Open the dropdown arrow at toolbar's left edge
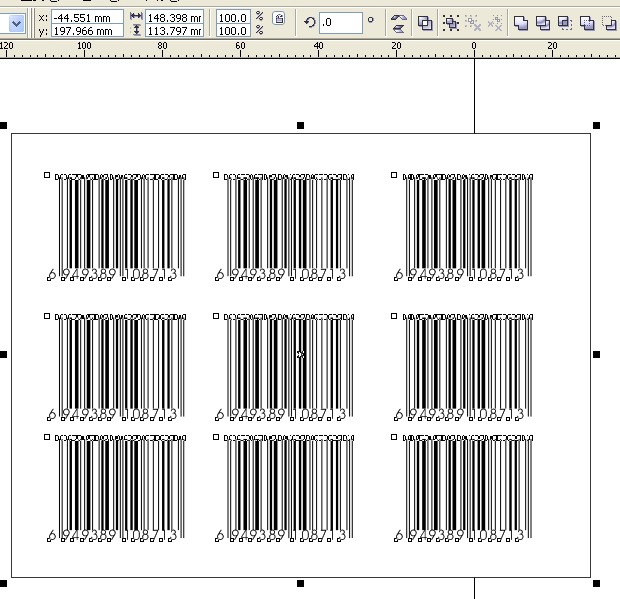Screen dimensions: 620x599 click(15, 22)
